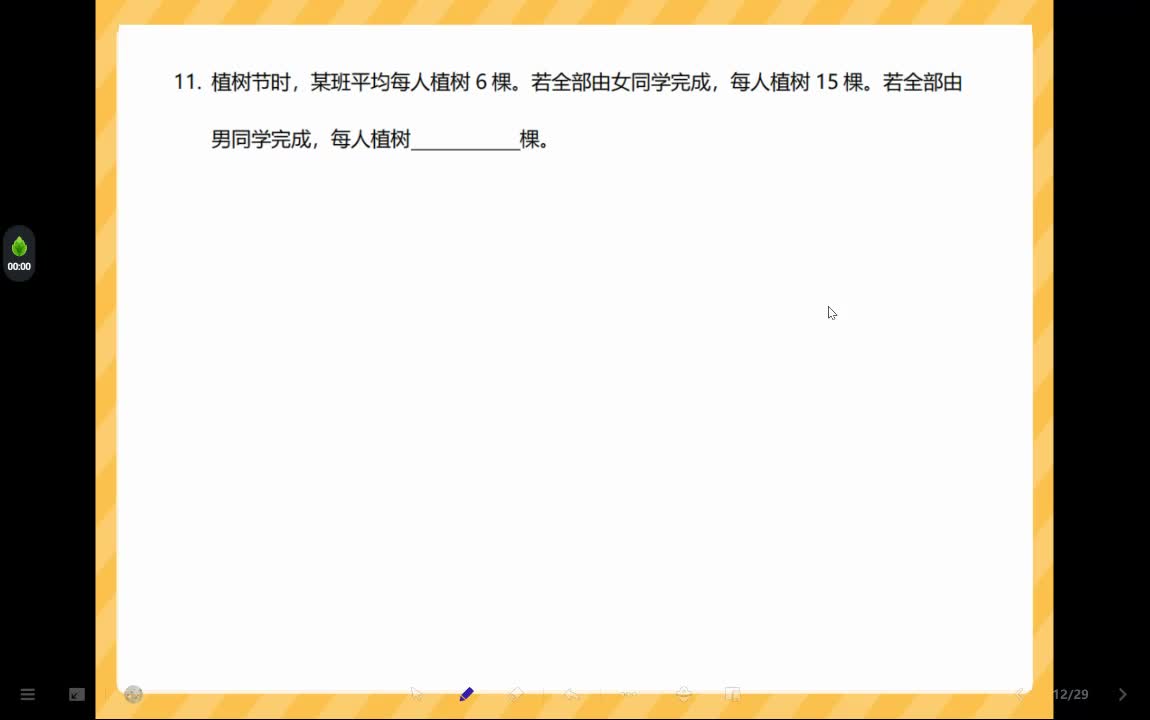This screenshot has width=1150, height=720.
Task: Select the eraser tool
Action: (x=516, y=694)
